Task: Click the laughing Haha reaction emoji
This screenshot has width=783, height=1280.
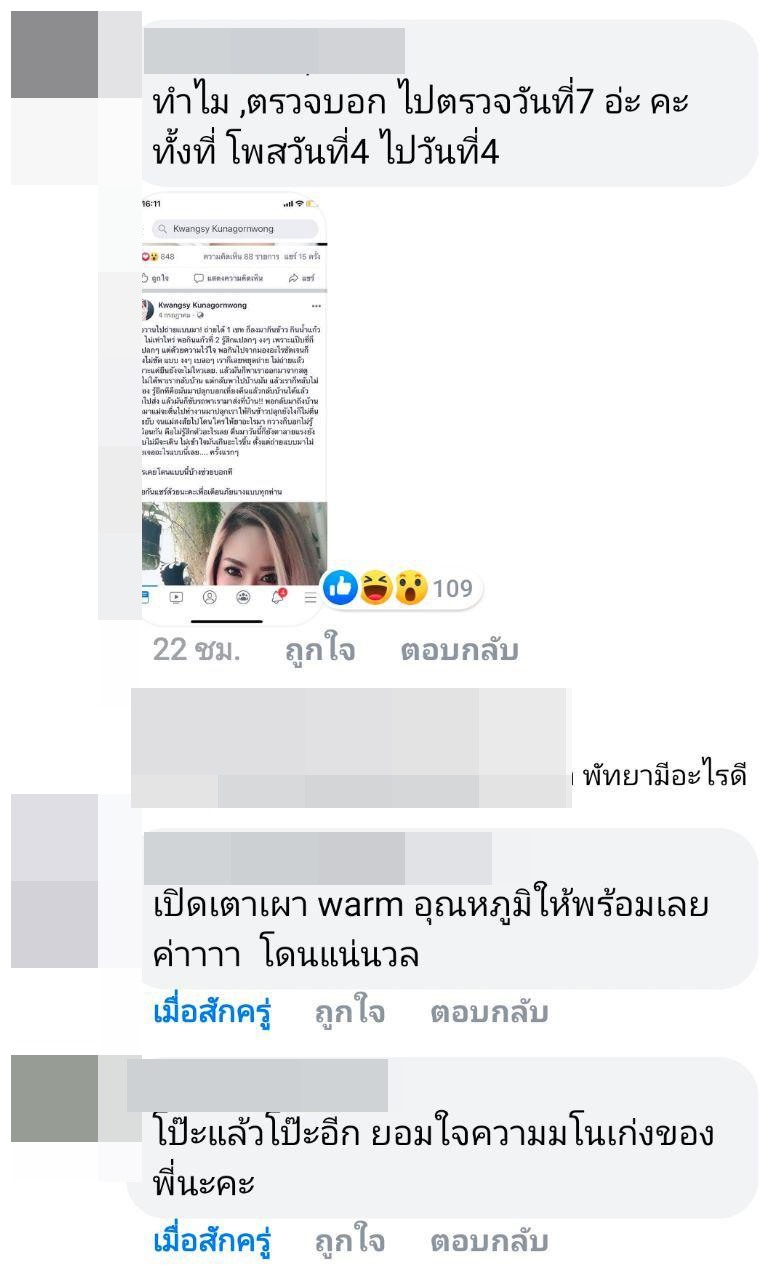Action: tap(376, 588)
